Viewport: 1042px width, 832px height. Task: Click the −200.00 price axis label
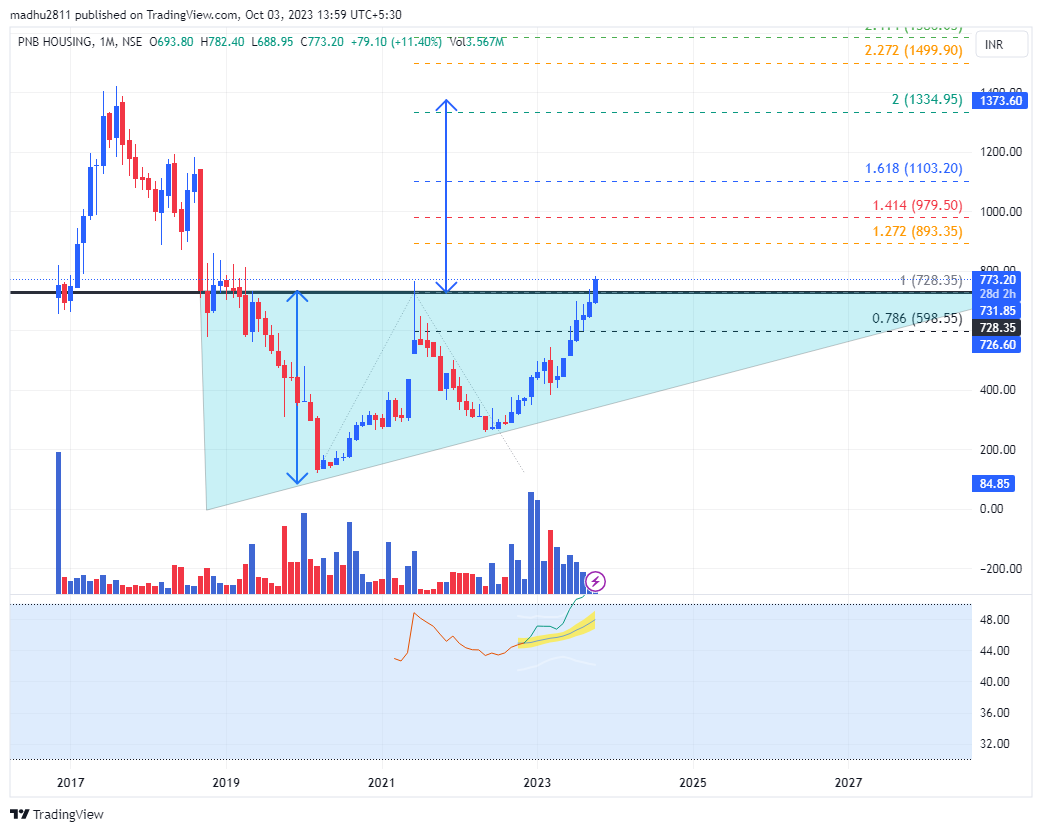click(x=1001, y=568)
